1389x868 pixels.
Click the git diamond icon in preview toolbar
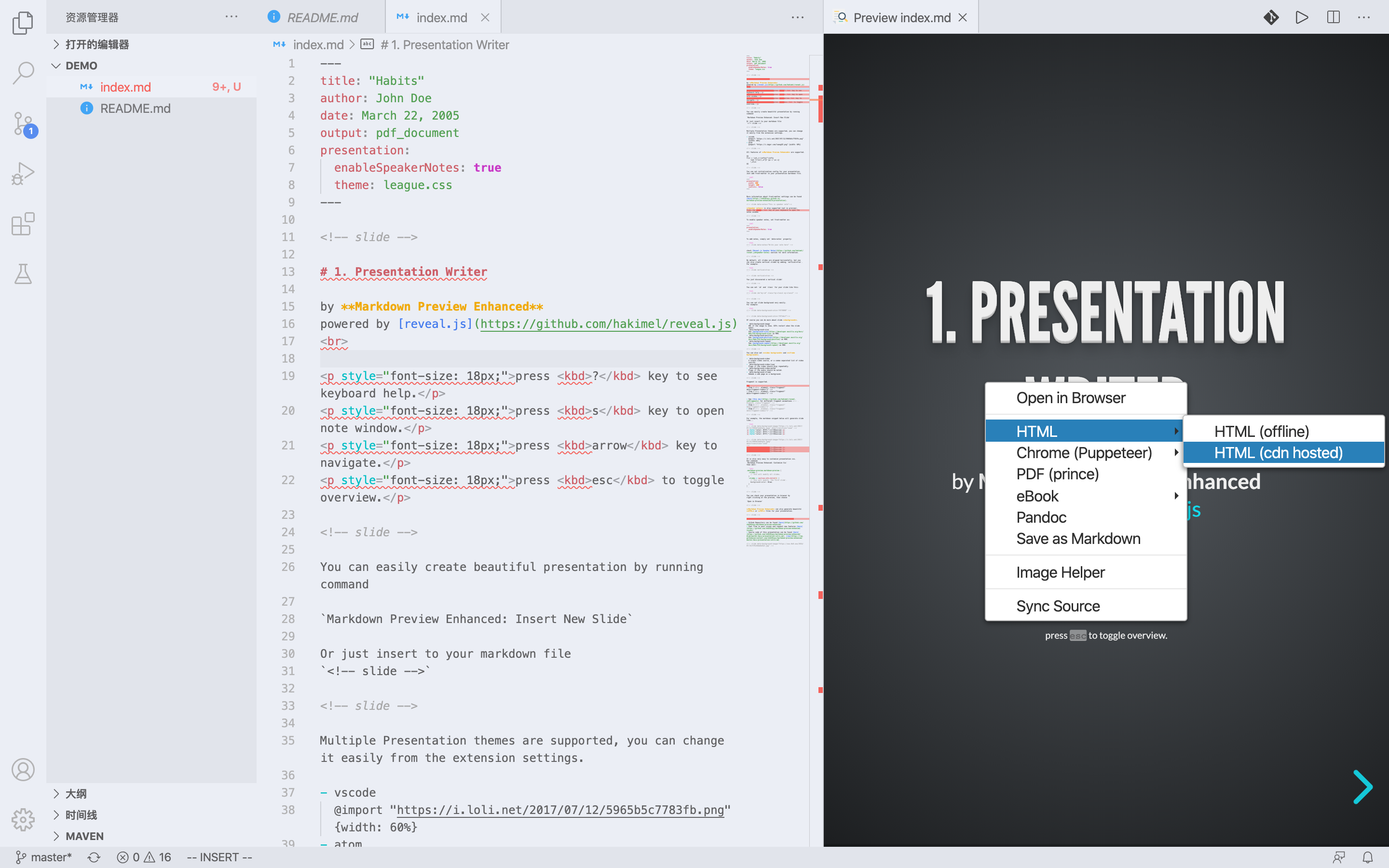(1271, 17)
